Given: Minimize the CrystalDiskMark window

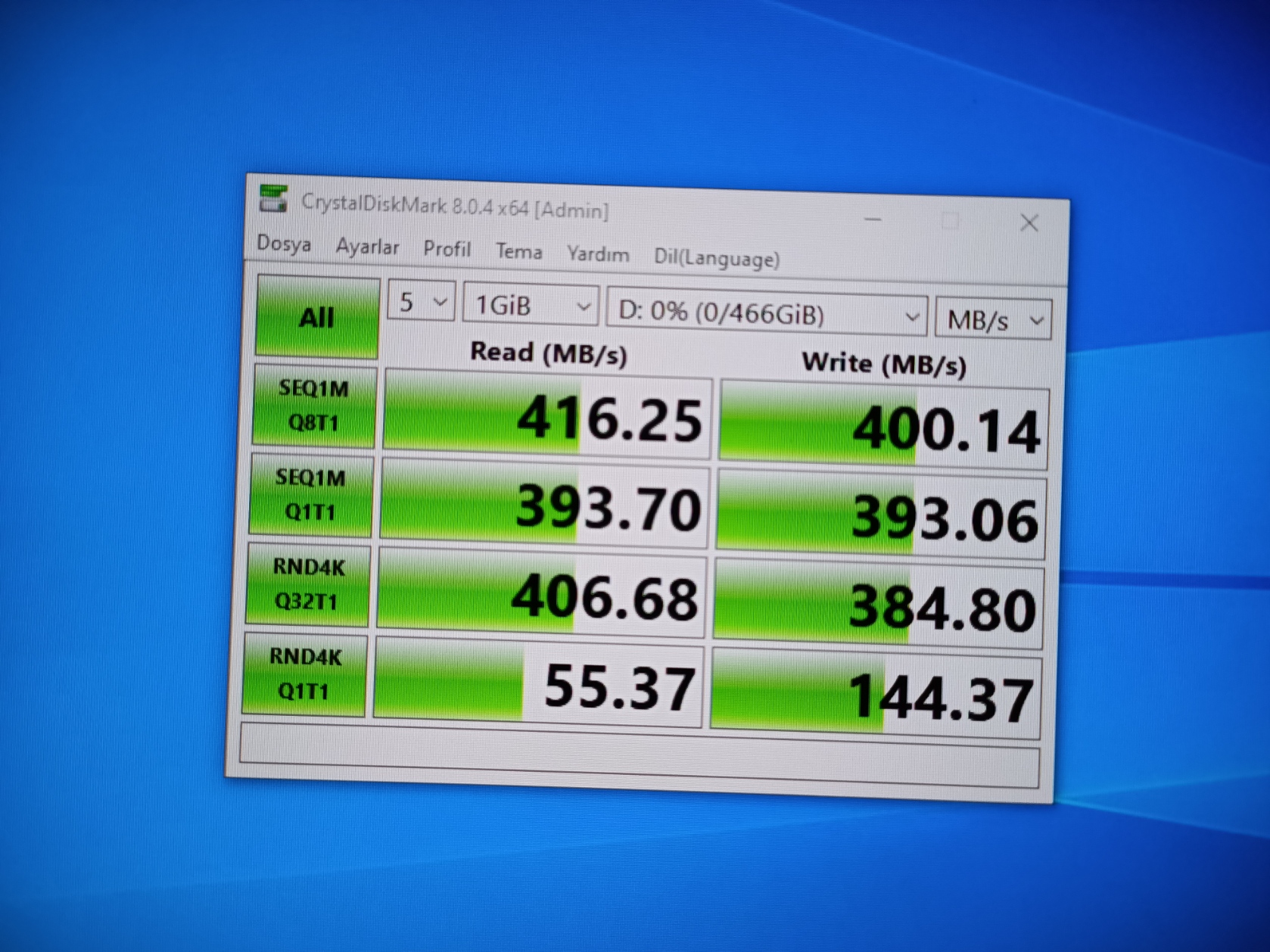Looking at the screenshot, I should 873,219.
